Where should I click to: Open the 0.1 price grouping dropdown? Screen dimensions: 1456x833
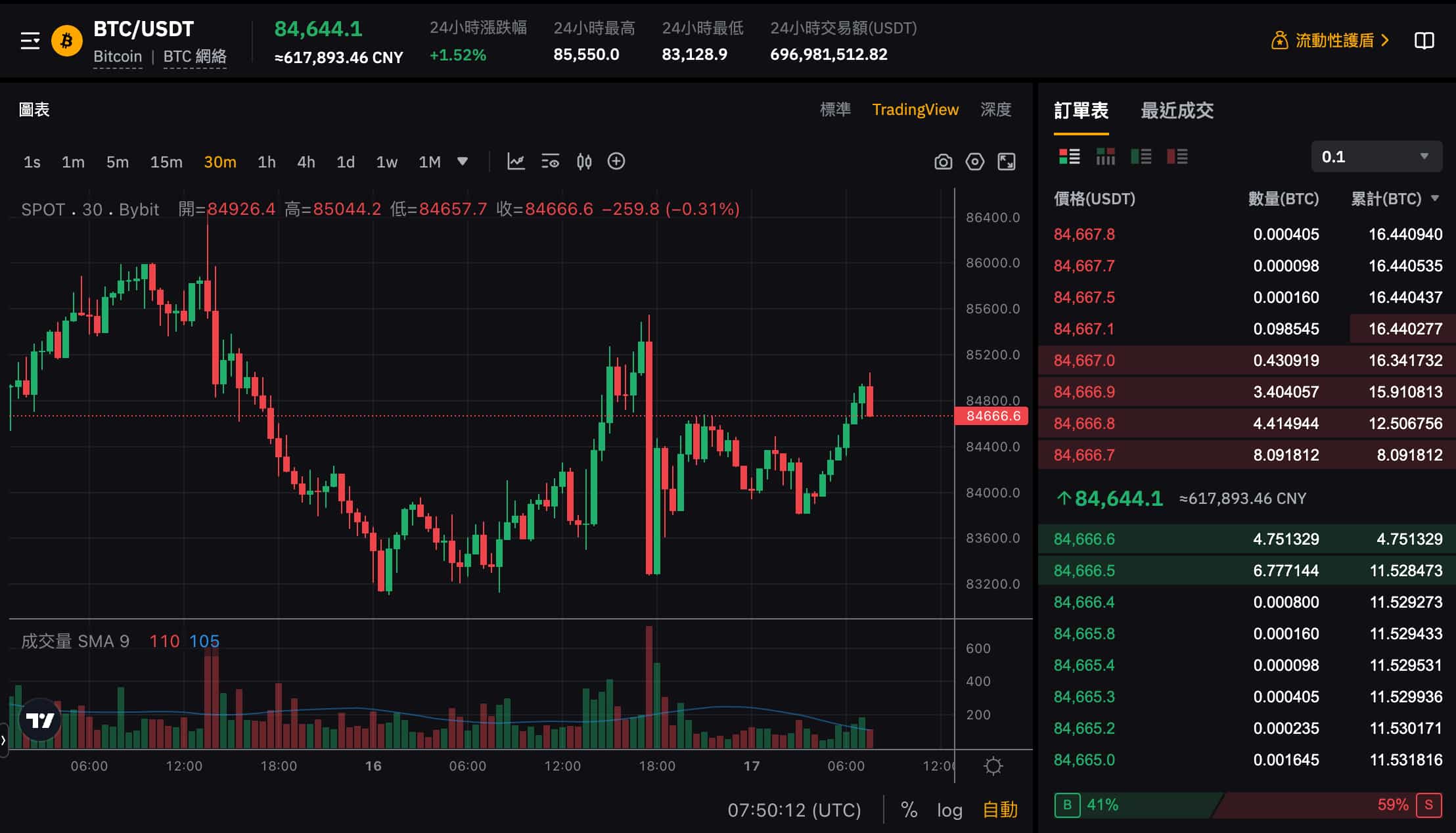[x=1376, y=156]
